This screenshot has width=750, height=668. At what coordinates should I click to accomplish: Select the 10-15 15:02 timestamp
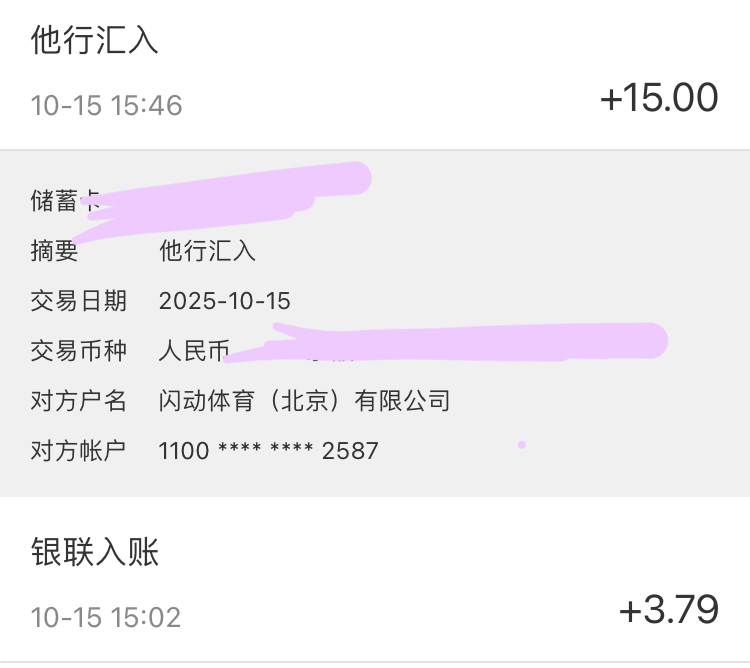(106, 616)
